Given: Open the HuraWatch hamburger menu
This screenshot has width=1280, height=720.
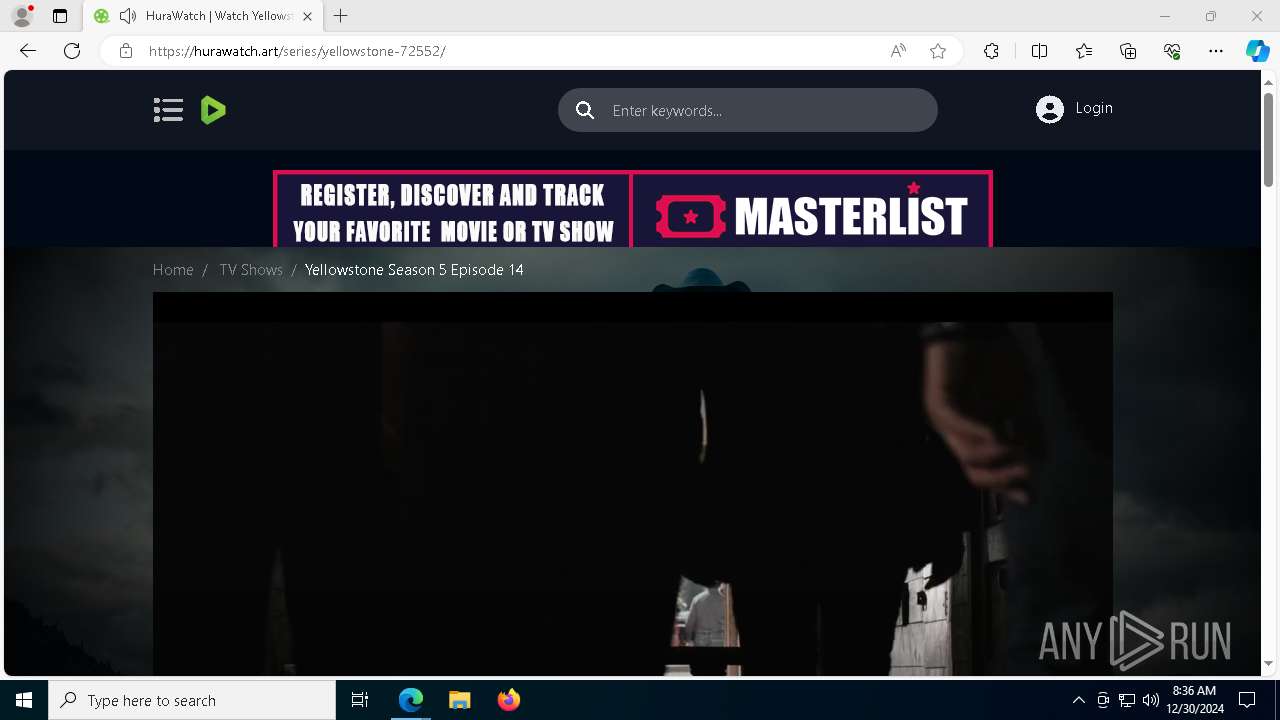Looking at the screenshot, I should (x=168, y=110).
